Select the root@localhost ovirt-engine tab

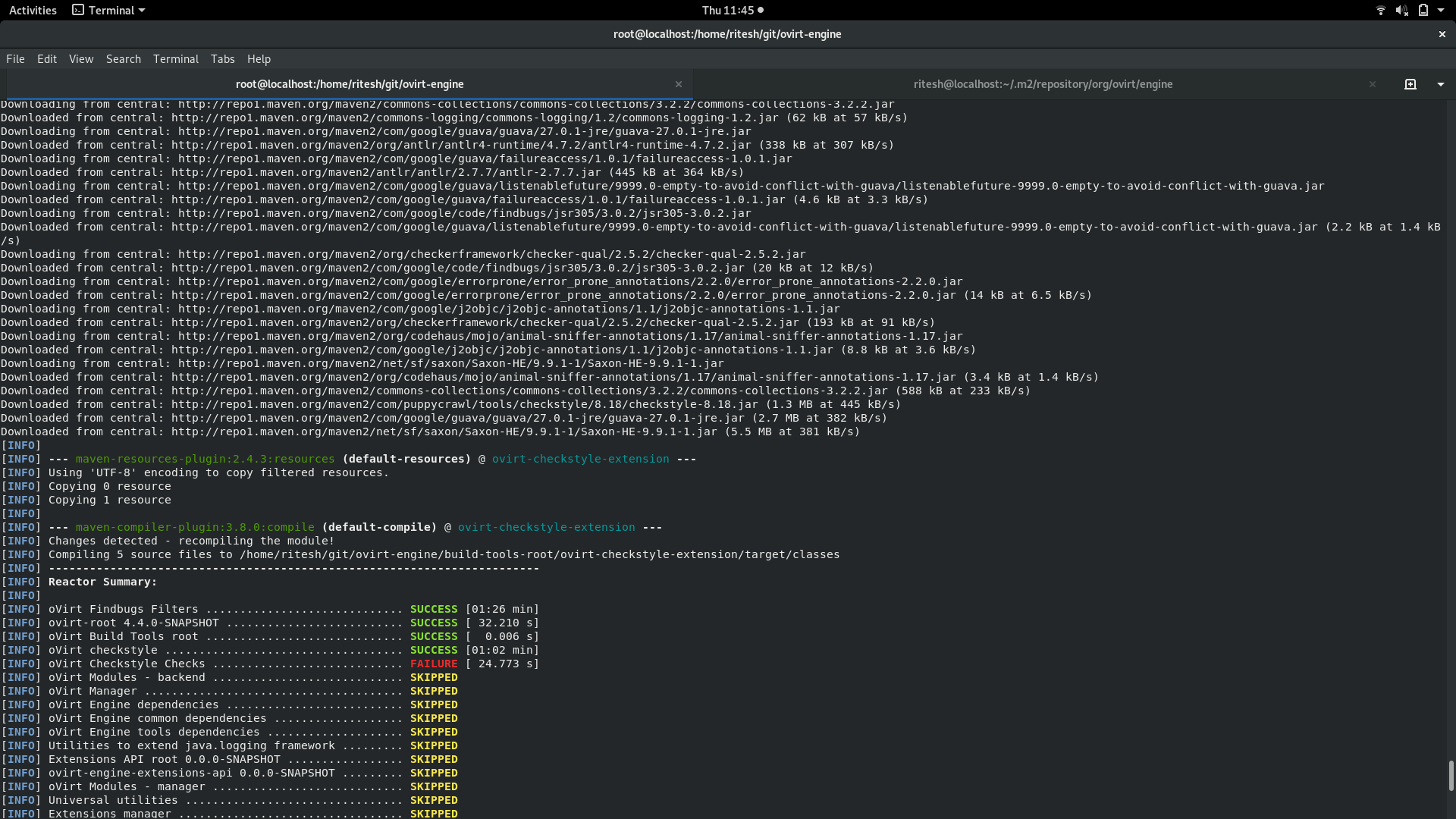(349, 84)
